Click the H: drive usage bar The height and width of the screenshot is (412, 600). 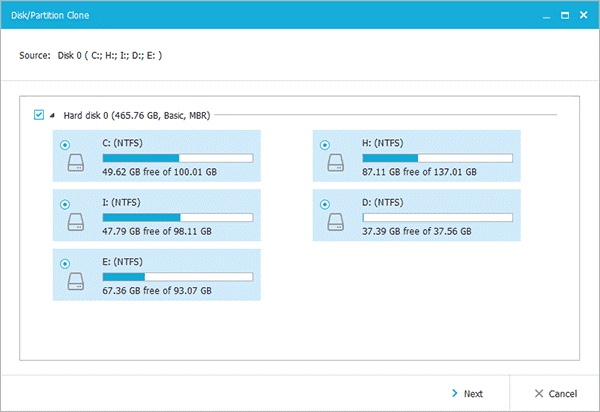coord(437,157)
